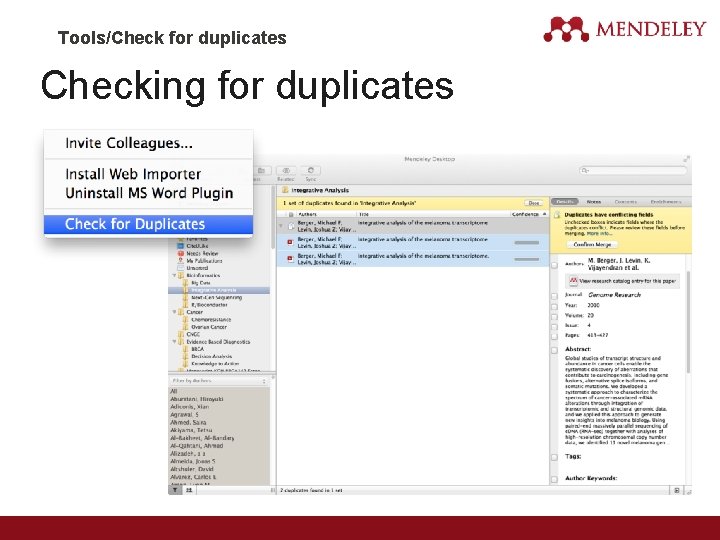This screenshot has width=720, height=540.
Task: Click the Needs Review icon in sidebar
Action: click(x=180, y=253)
